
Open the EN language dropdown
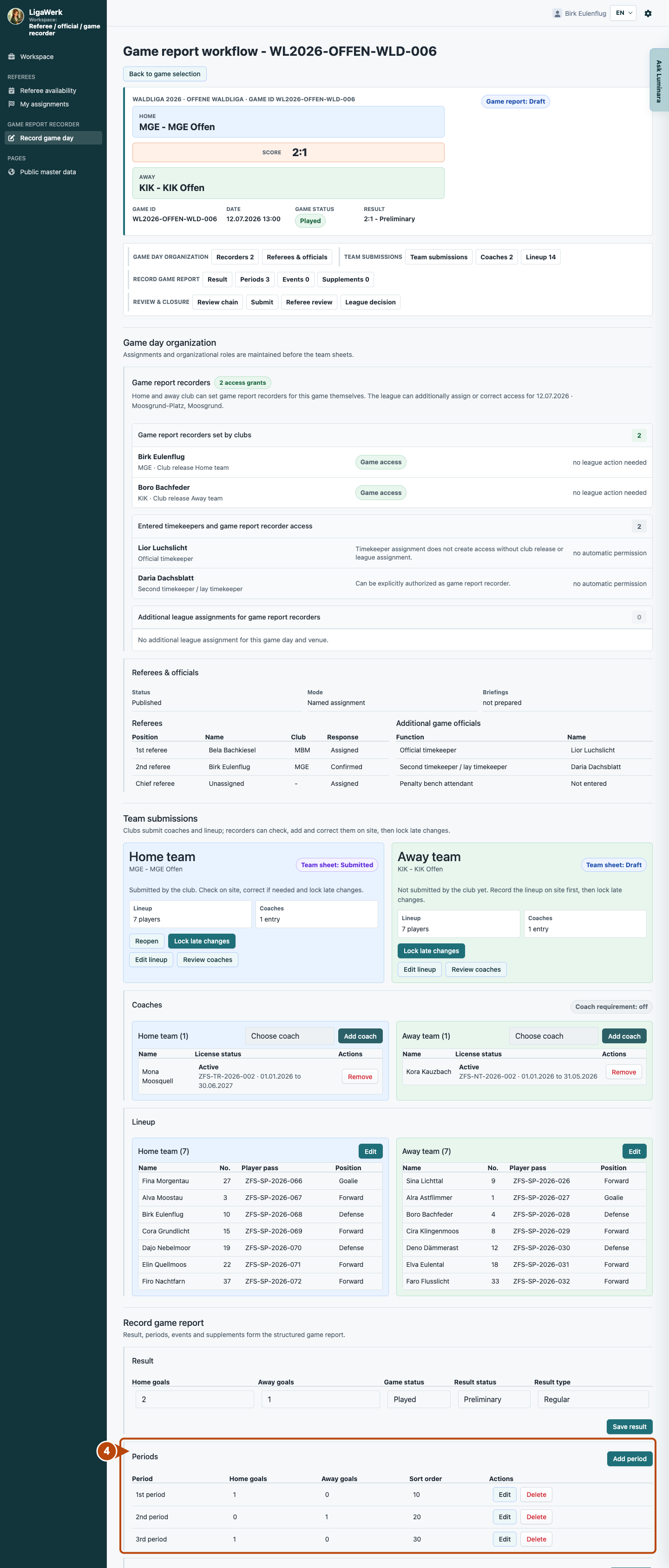[x=623, y=13]
